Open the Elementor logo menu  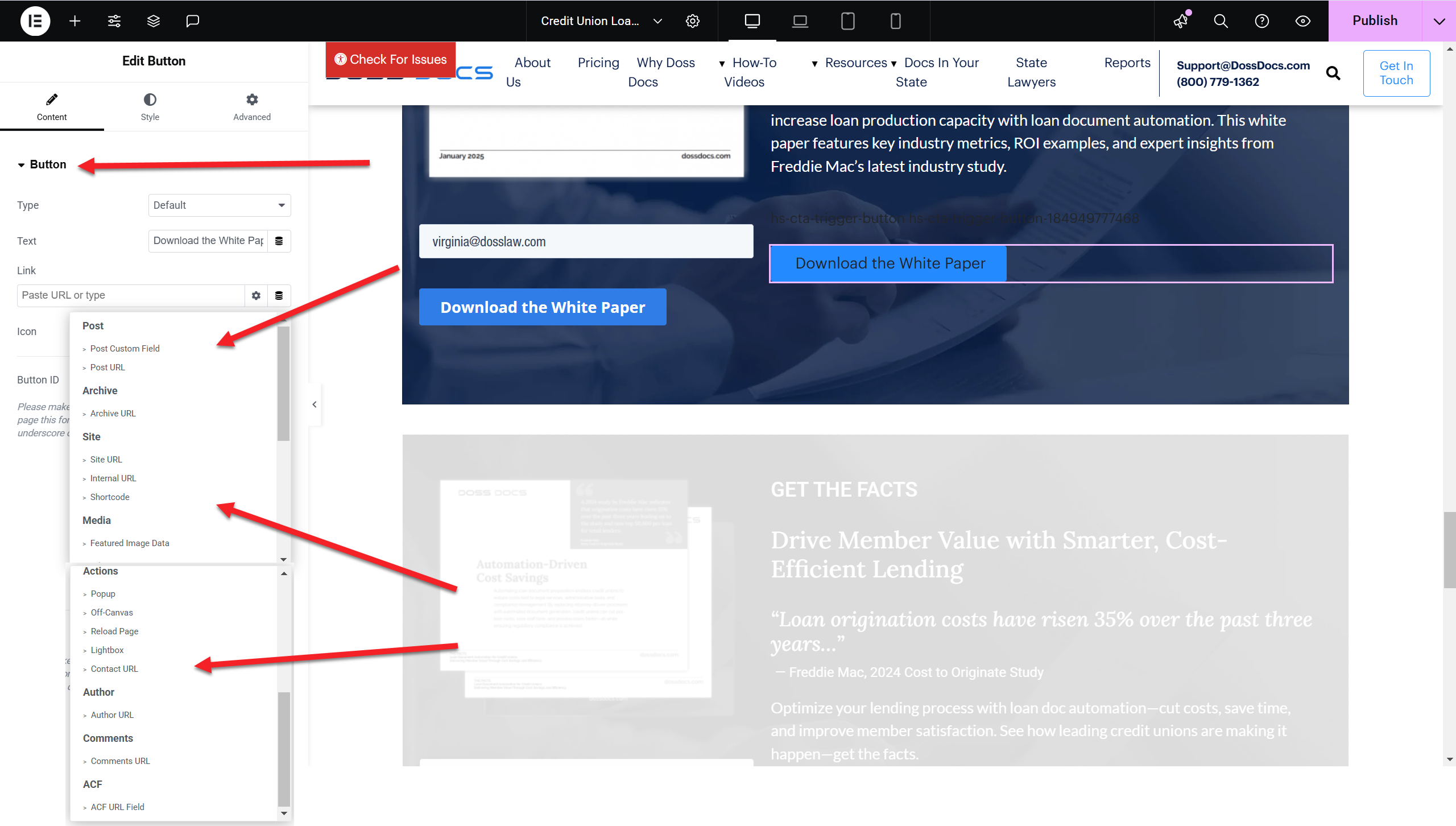[x=35, y=21]
